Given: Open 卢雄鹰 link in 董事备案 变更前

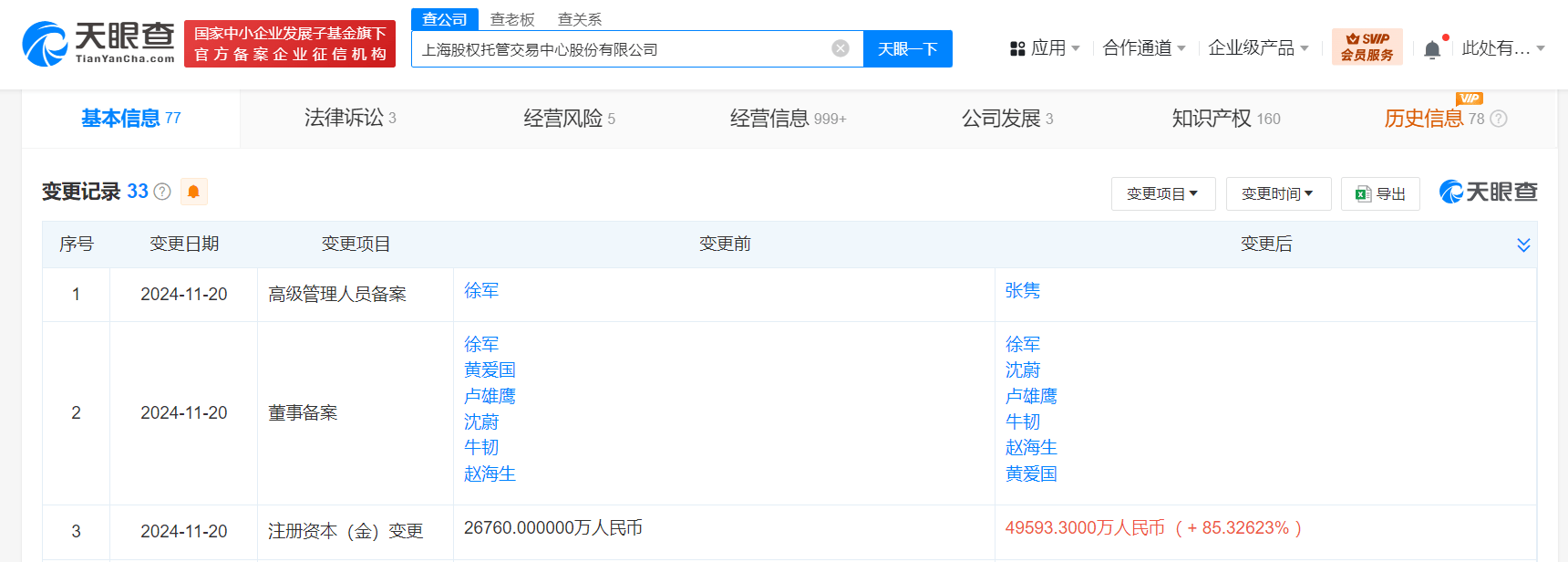Looking at the screenshot, I should [490, 396].
